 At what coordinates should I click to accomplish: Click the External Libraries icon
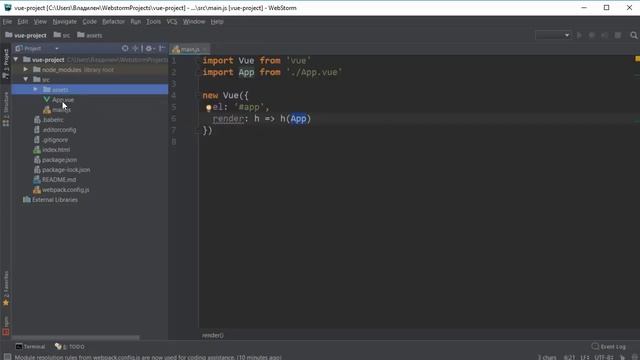click(27, 200)
